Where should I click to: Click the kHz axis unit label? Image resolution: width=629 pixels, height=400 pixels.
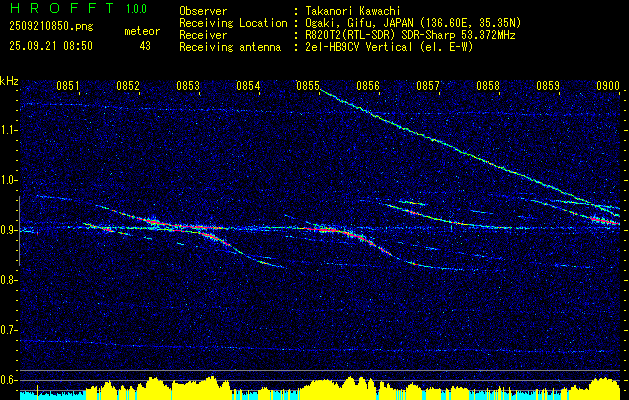click(9, 81)
